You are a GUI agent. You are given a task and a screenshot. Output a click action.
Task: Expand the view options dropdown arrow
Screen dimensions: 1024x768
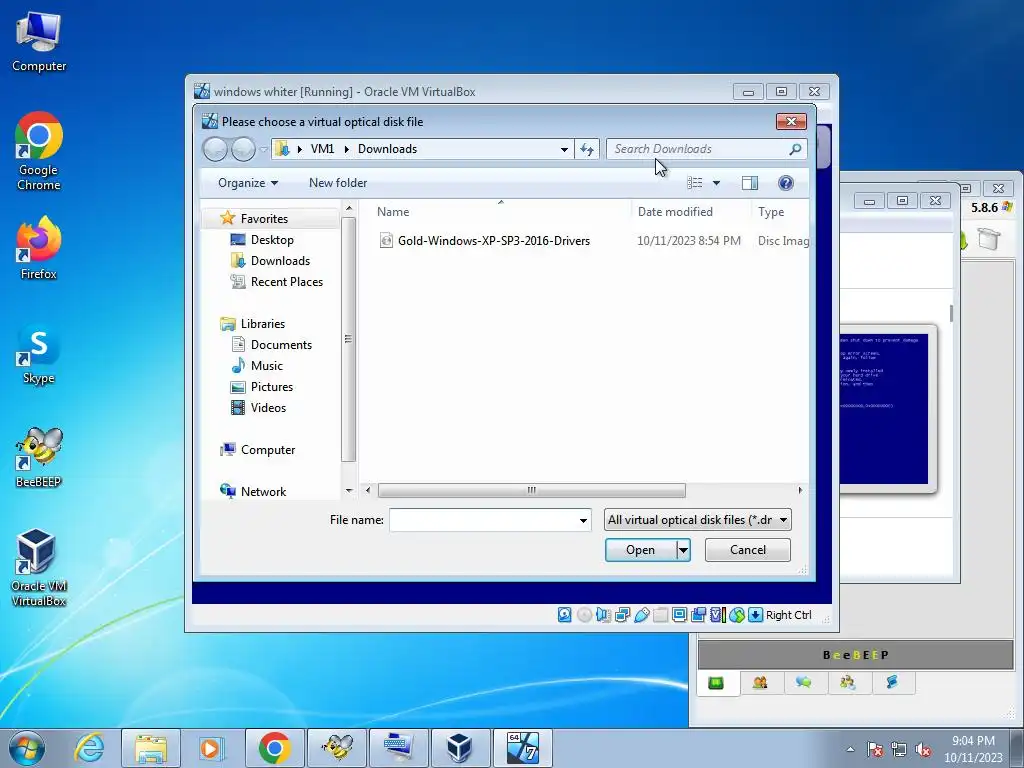(716, 183)
